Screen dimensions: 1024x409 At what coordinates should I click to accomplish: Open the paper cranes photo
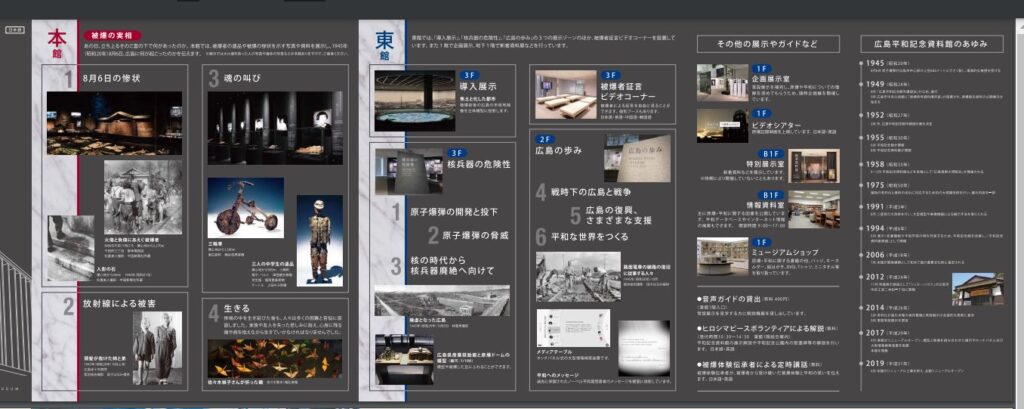pos(274,357)
